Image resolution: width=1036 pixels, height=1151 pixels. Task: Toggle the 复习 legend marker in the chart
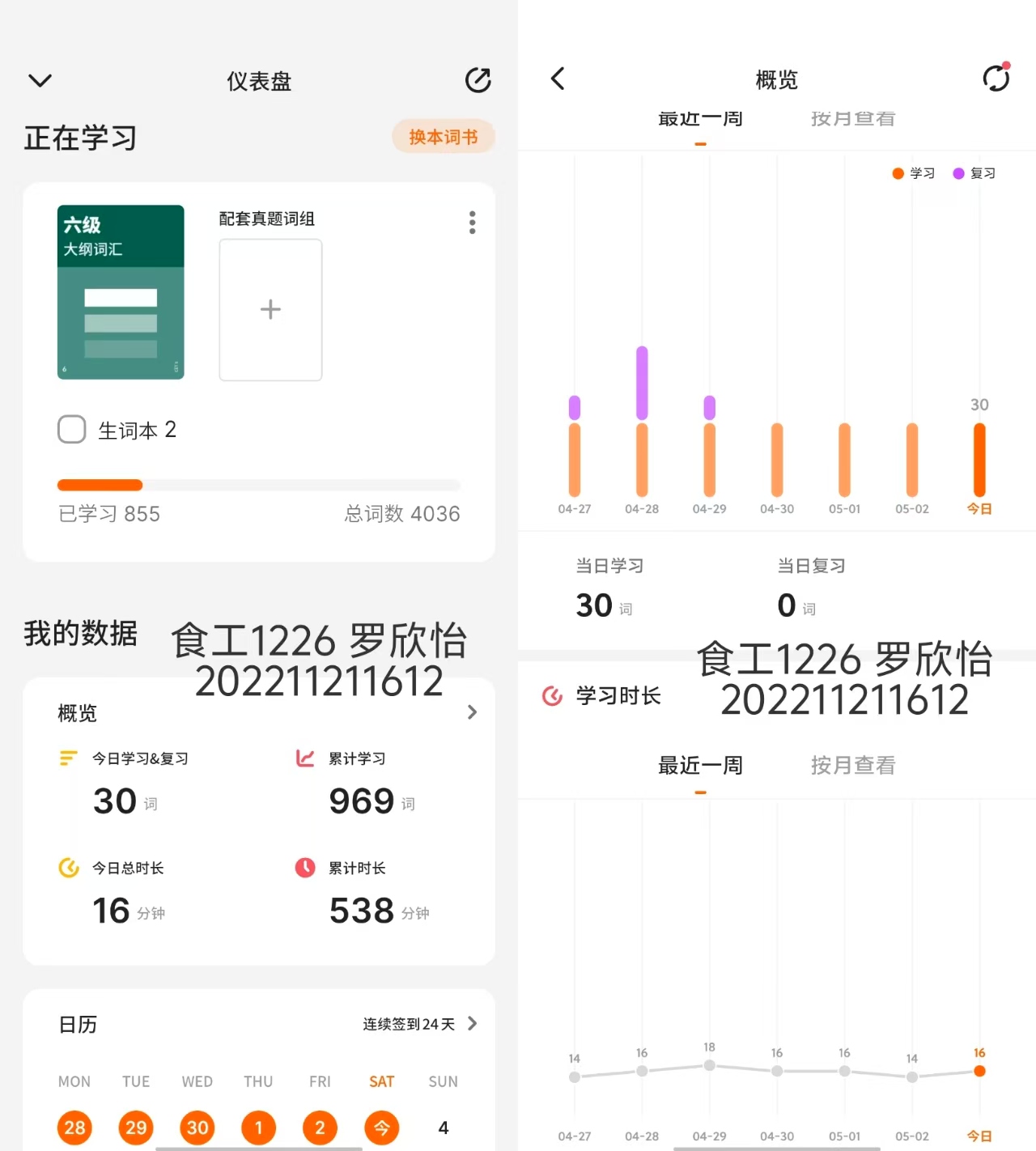(958, 173)
